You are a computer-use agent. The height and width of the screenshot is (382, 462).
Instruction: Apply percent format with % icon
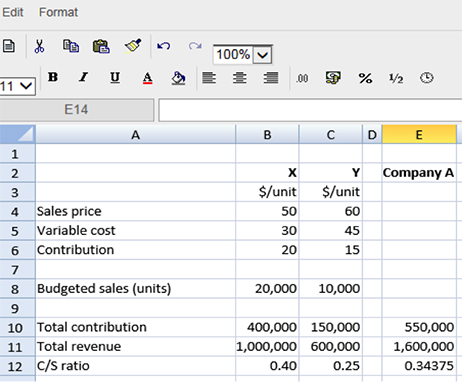pyautogui.click(x=365, y=79)
